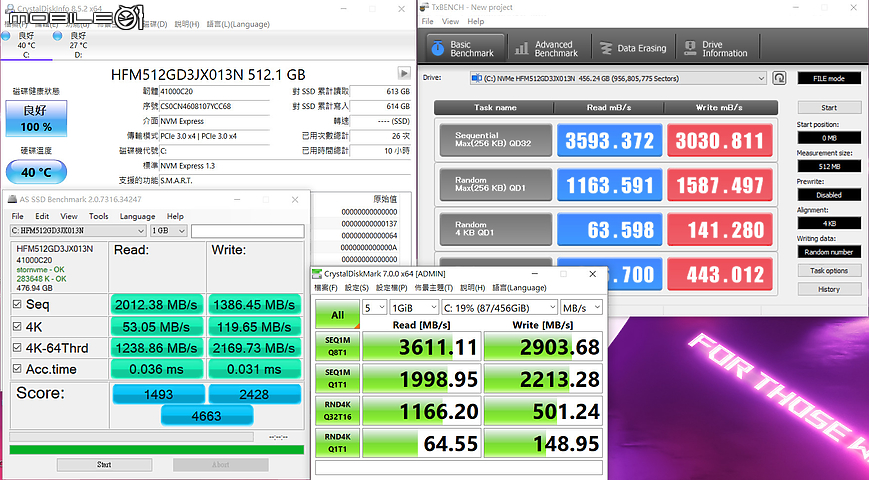Open 1GiB test size dropdown
869x480 pixels.
pos(414,308)
